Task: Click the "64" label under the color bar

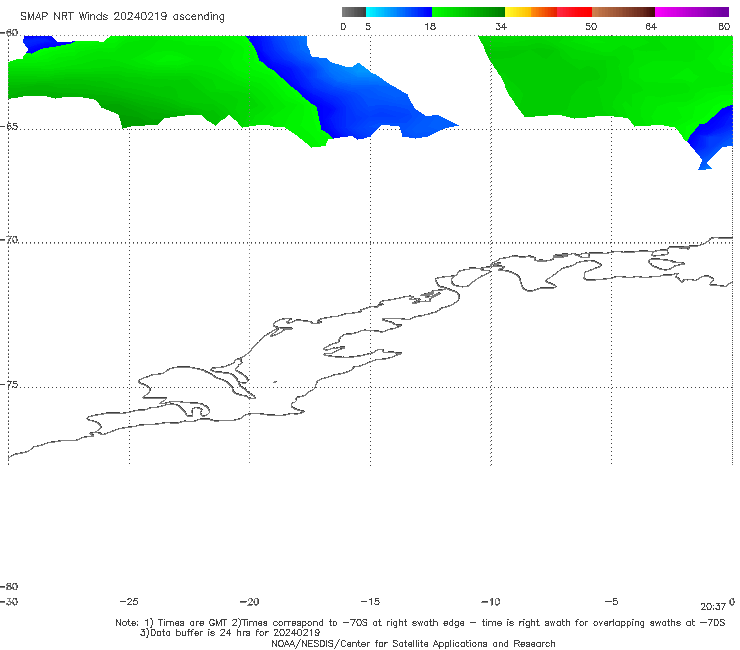Action: click(651, 26)
